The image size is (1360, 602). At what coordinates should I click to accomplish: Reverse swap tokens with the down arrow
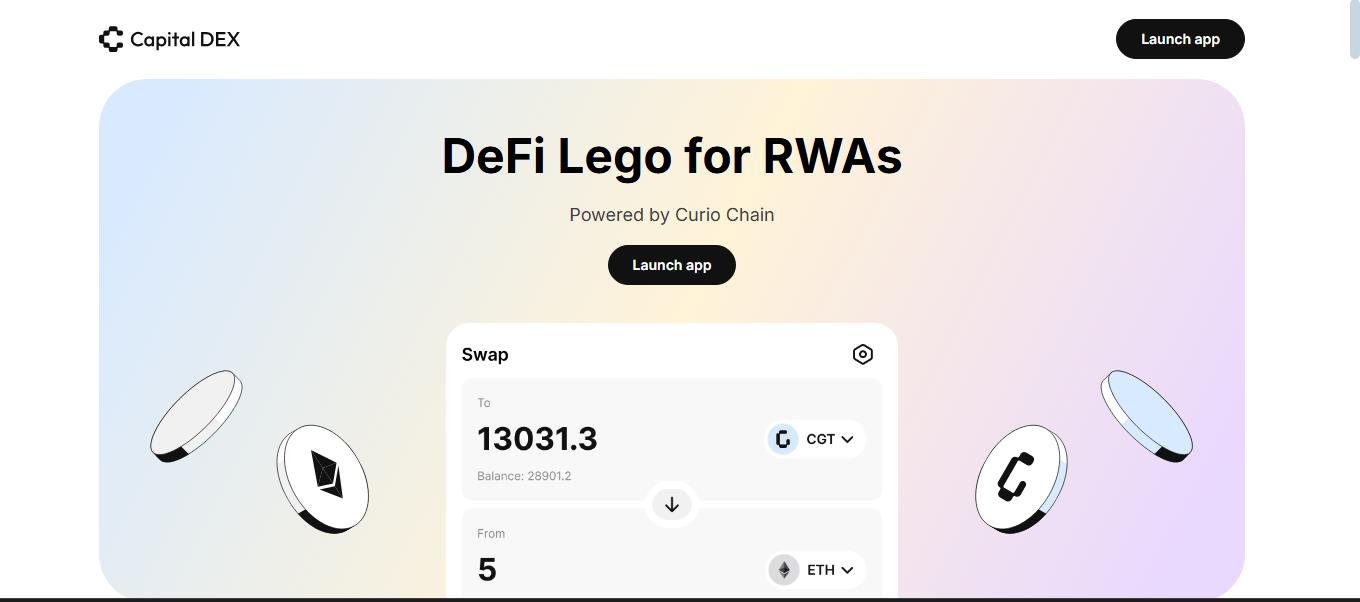[x=671, y=505]
